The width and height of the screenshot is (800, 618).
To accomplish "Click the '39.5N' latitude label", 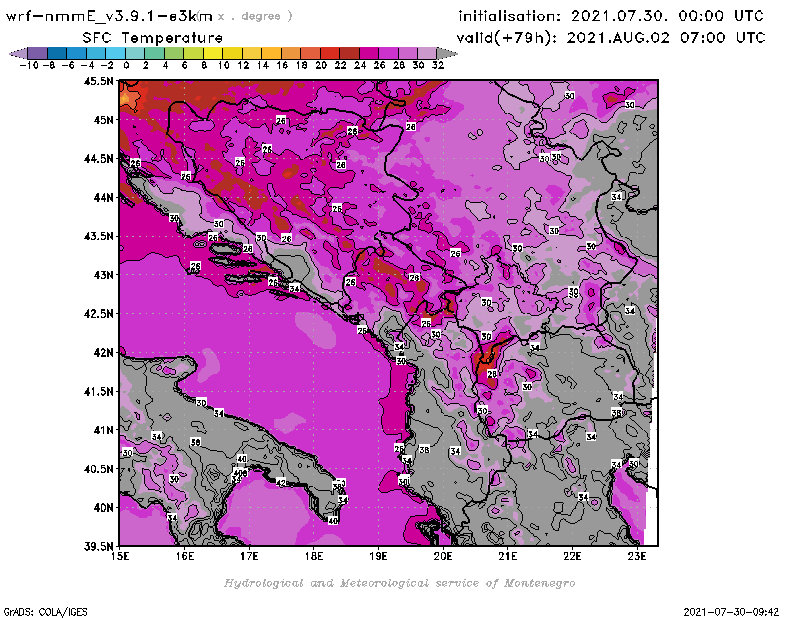I will [x=98, y=547].
